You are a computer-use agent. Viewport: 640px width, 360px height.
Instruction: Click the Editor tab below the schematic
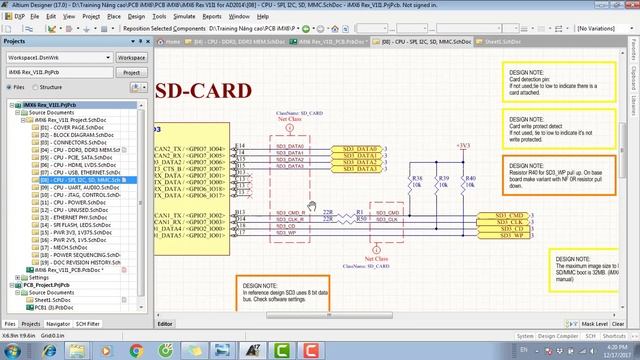[x=164, y=324]
